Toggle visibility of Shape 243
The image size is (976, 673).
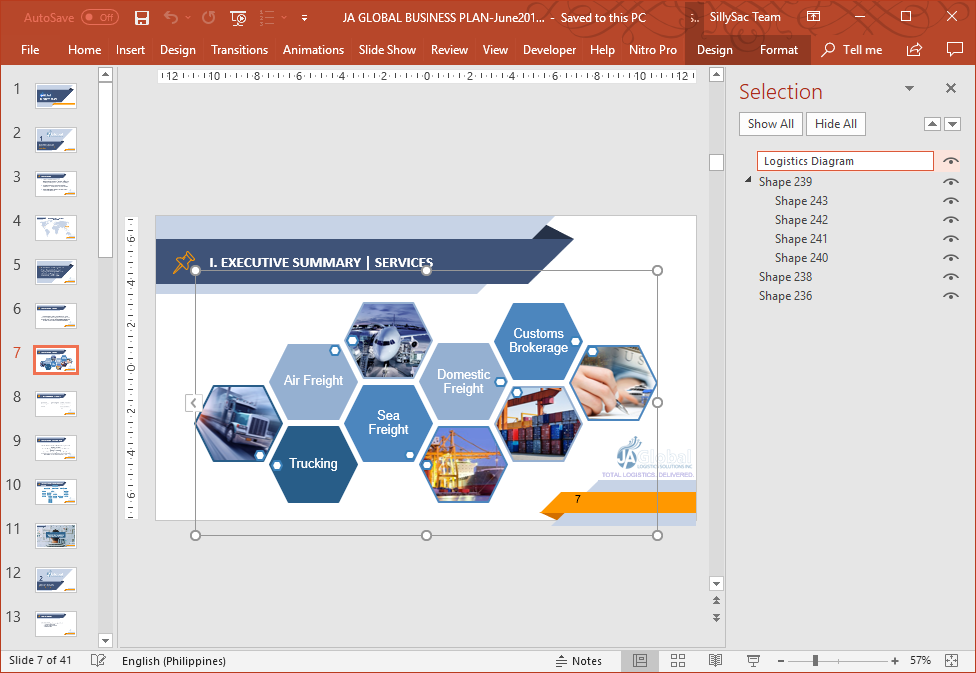click(949, 200)
